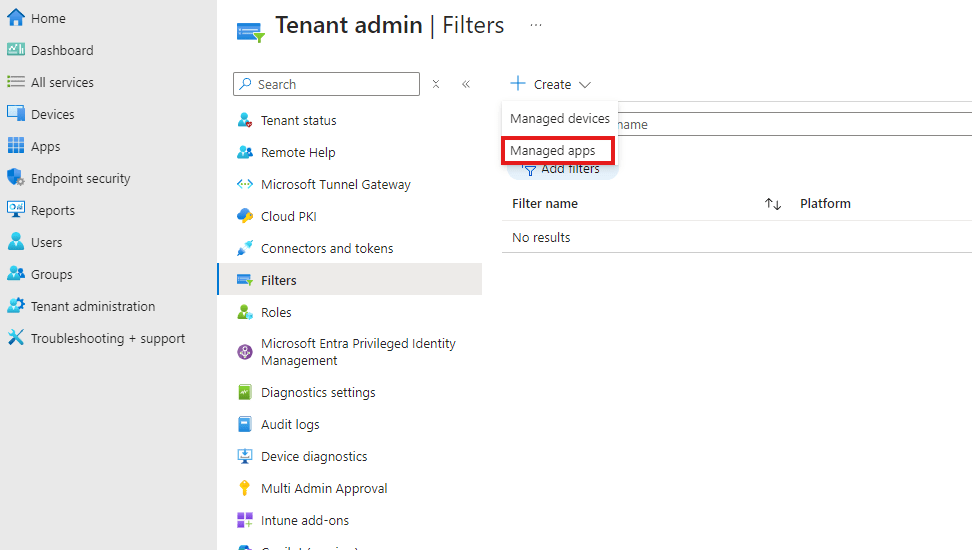Open Tenant administration in left navigation

(x=93, y=306)
